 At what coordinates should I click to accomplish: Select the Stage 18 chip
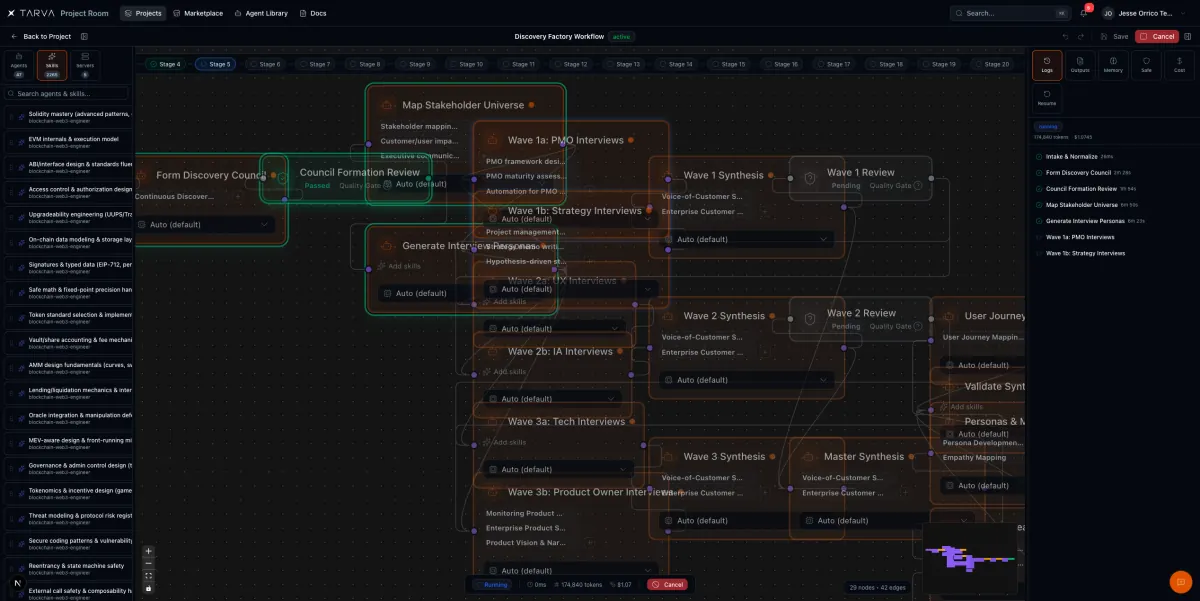(x=887, y=64)
